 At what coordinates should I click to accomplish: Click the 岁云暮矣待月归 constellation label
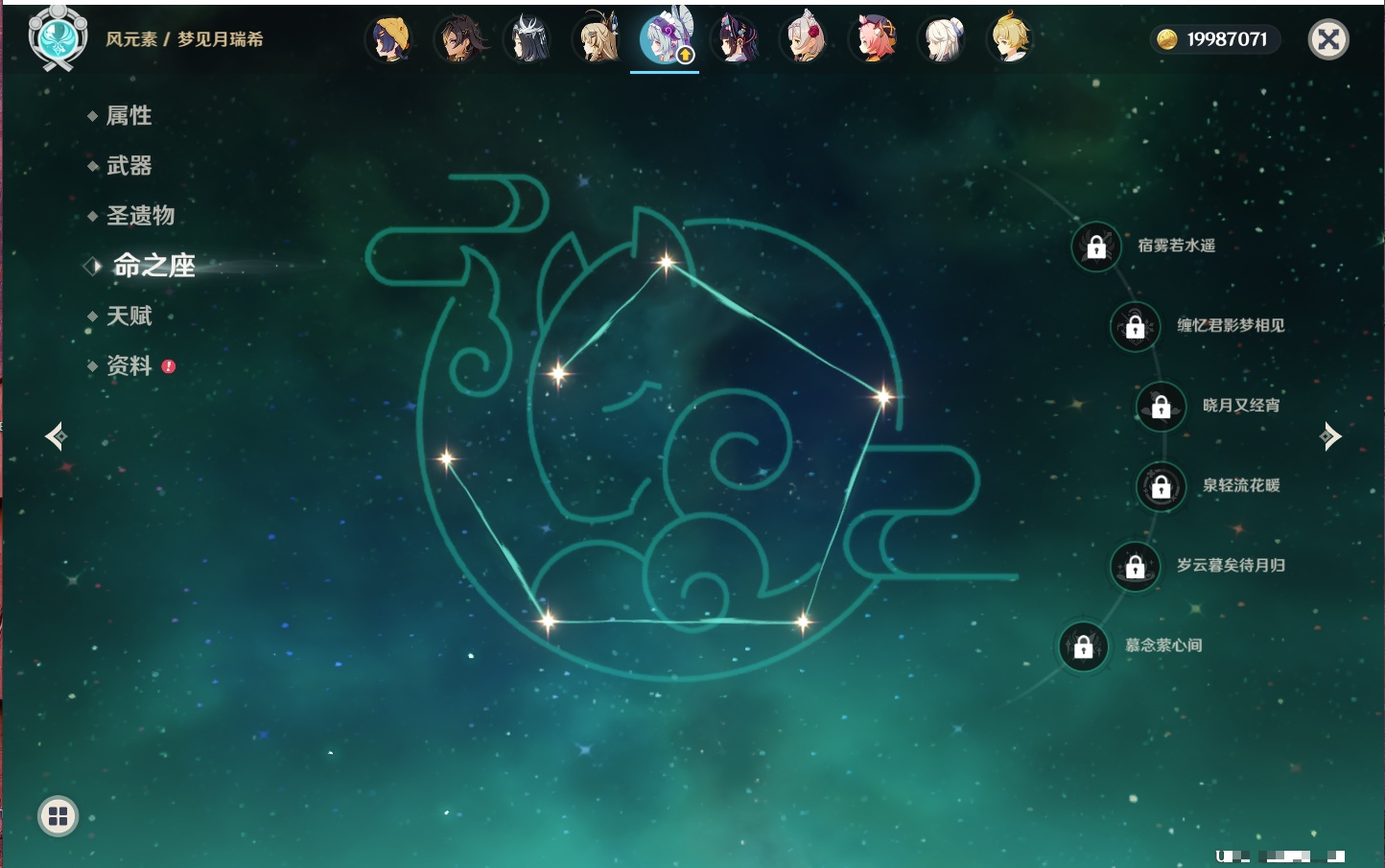coord(1231,565)
